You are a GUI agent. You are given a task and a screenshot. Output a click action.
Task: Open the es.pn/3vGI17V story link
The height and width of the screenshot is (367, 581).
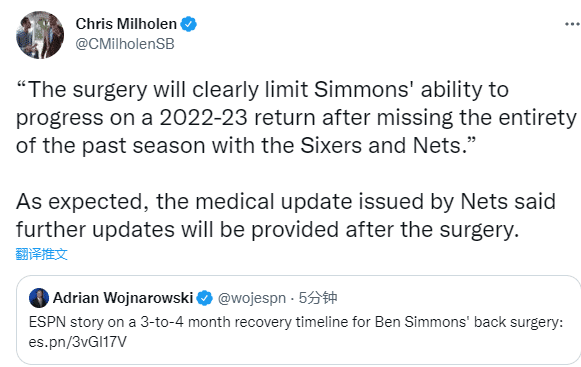click(78, 342)
